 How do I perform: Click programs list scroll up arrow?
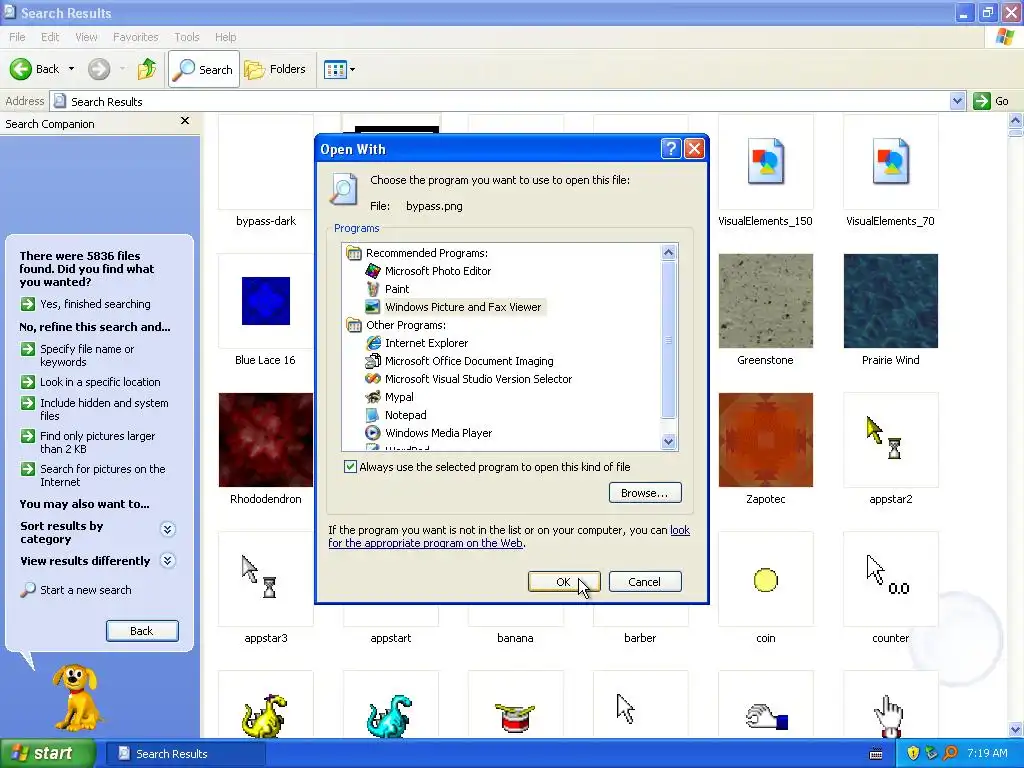tap(668, 252)
